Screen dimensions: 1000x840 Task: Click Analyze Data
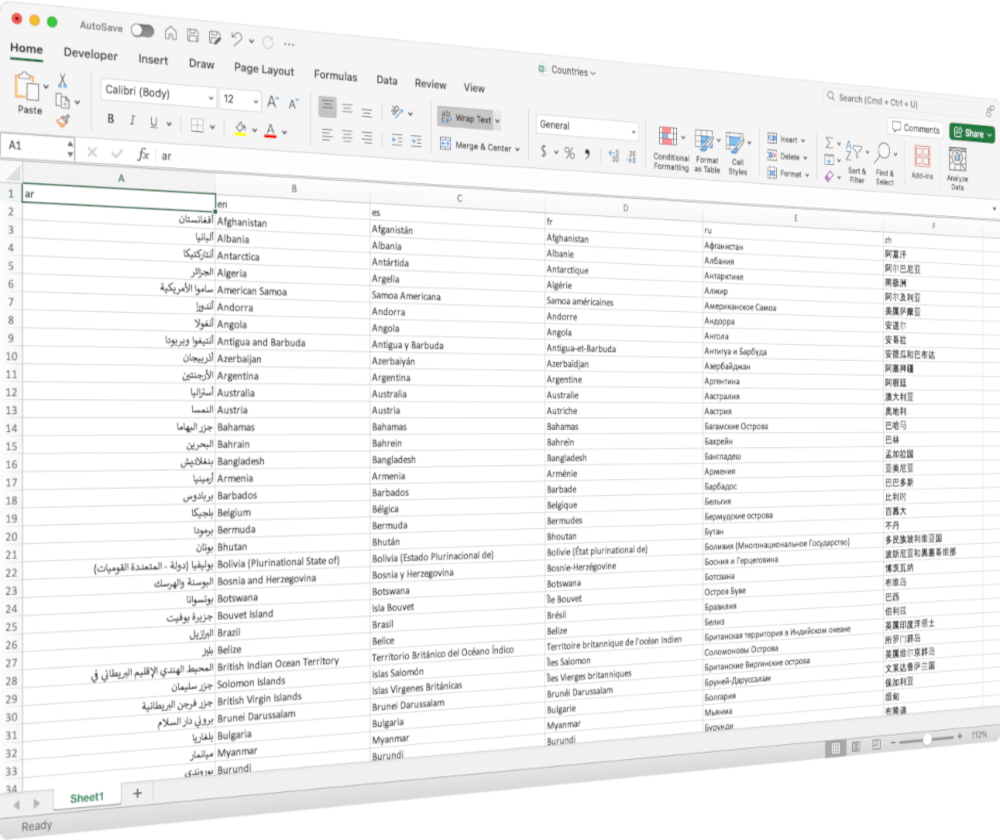pyautogui.click(x=957, y=168)
